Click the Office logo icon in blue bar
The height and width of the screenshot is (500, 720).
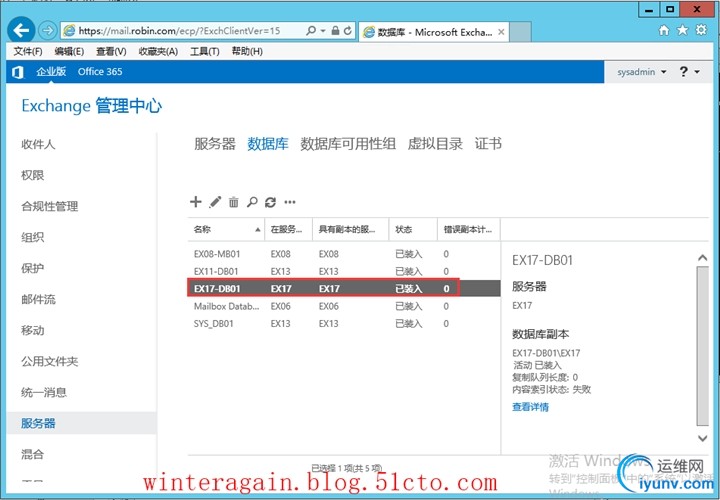click(x=18, y=72)
